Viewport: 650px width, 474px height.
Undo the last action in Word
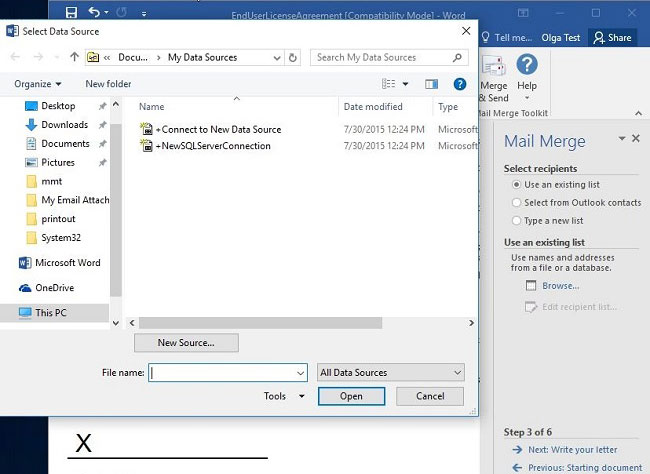pos(94,12)
